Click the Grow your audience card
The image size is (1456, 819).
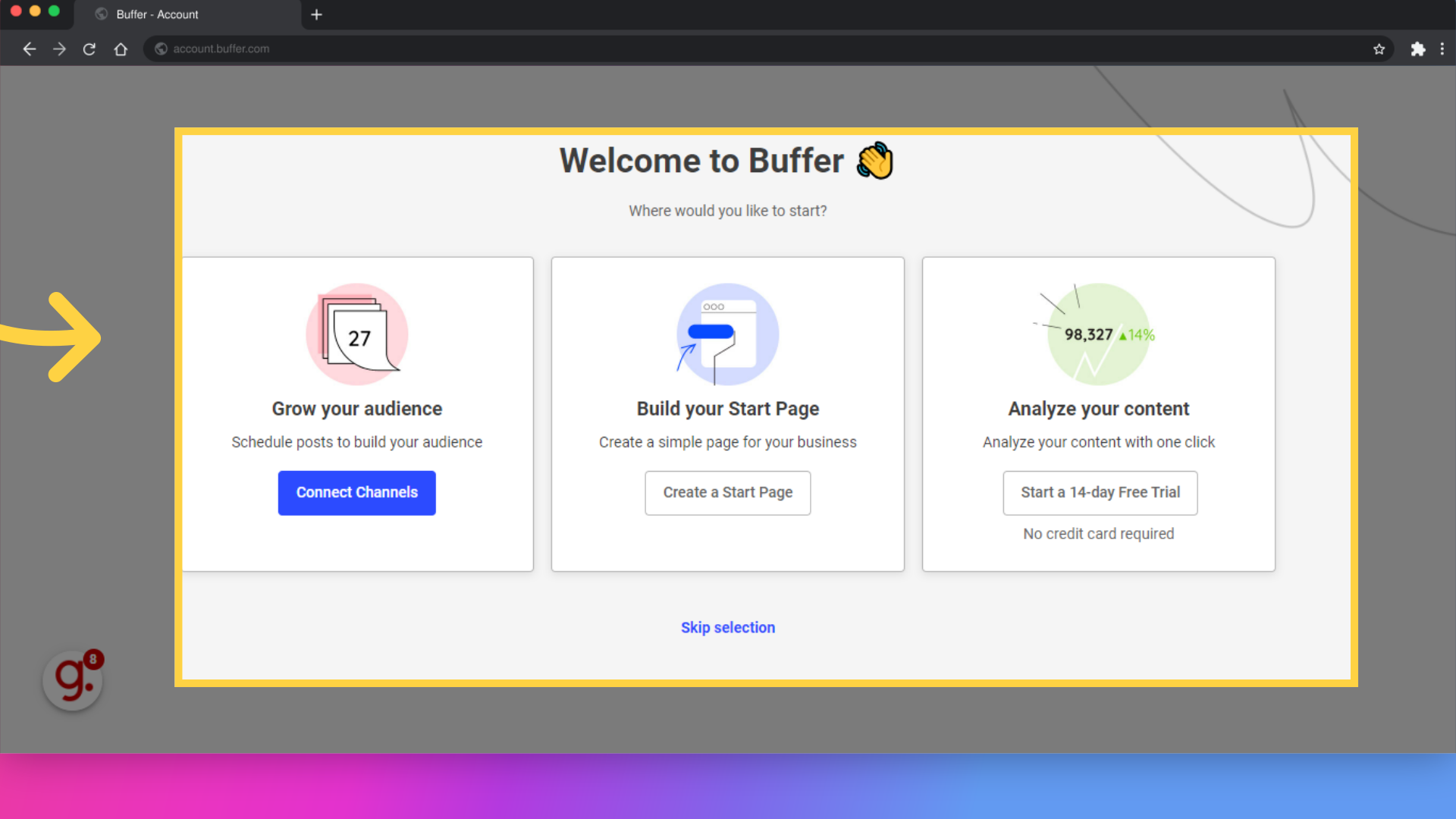coord(357,413)
